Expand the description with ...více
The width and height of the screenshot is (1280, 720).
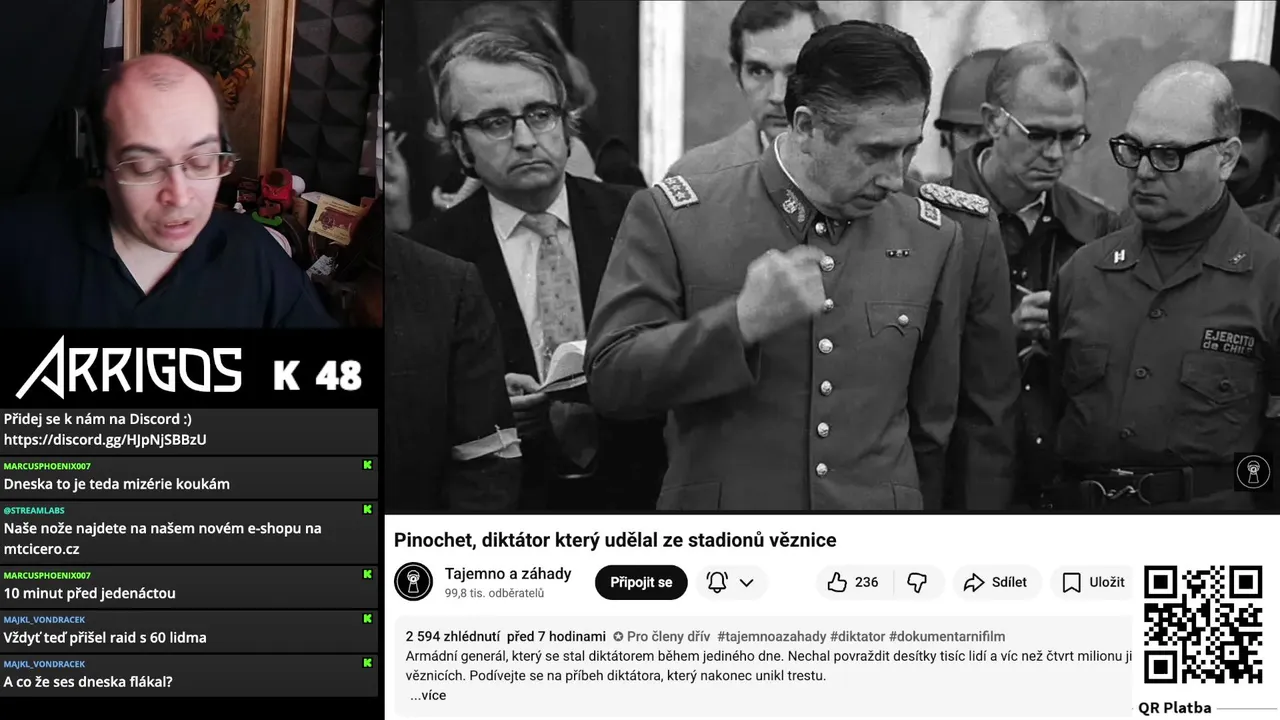tap(428, 695)
